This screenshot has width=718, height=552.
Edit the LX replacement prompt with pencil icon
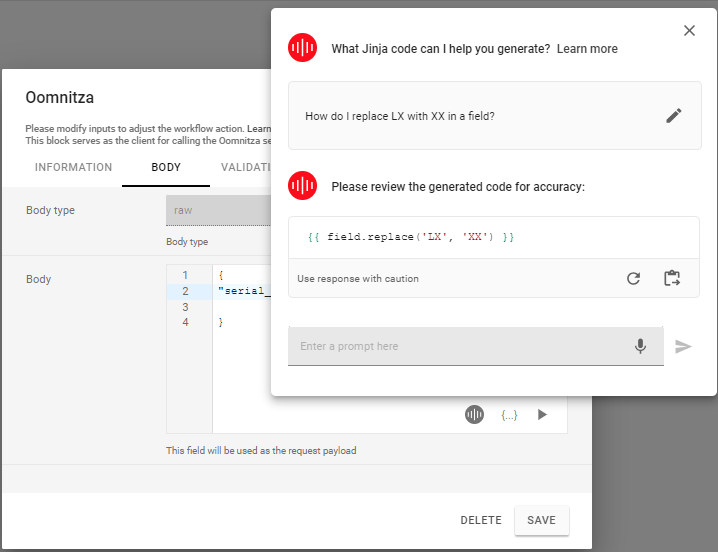[x=674, y=116]
